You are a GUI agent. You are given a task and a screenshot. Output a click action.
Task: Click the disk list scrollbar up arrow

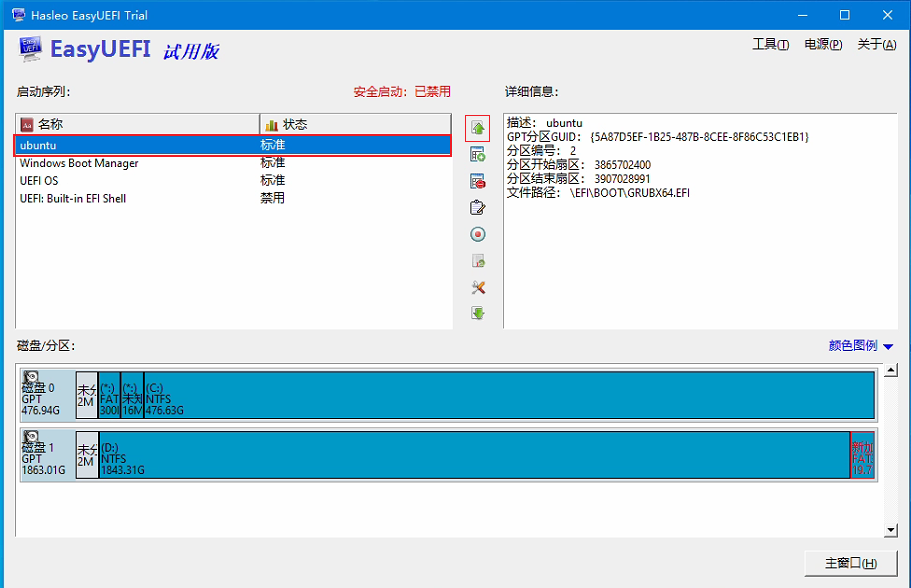pyautogui.click(x=891, y=370)
